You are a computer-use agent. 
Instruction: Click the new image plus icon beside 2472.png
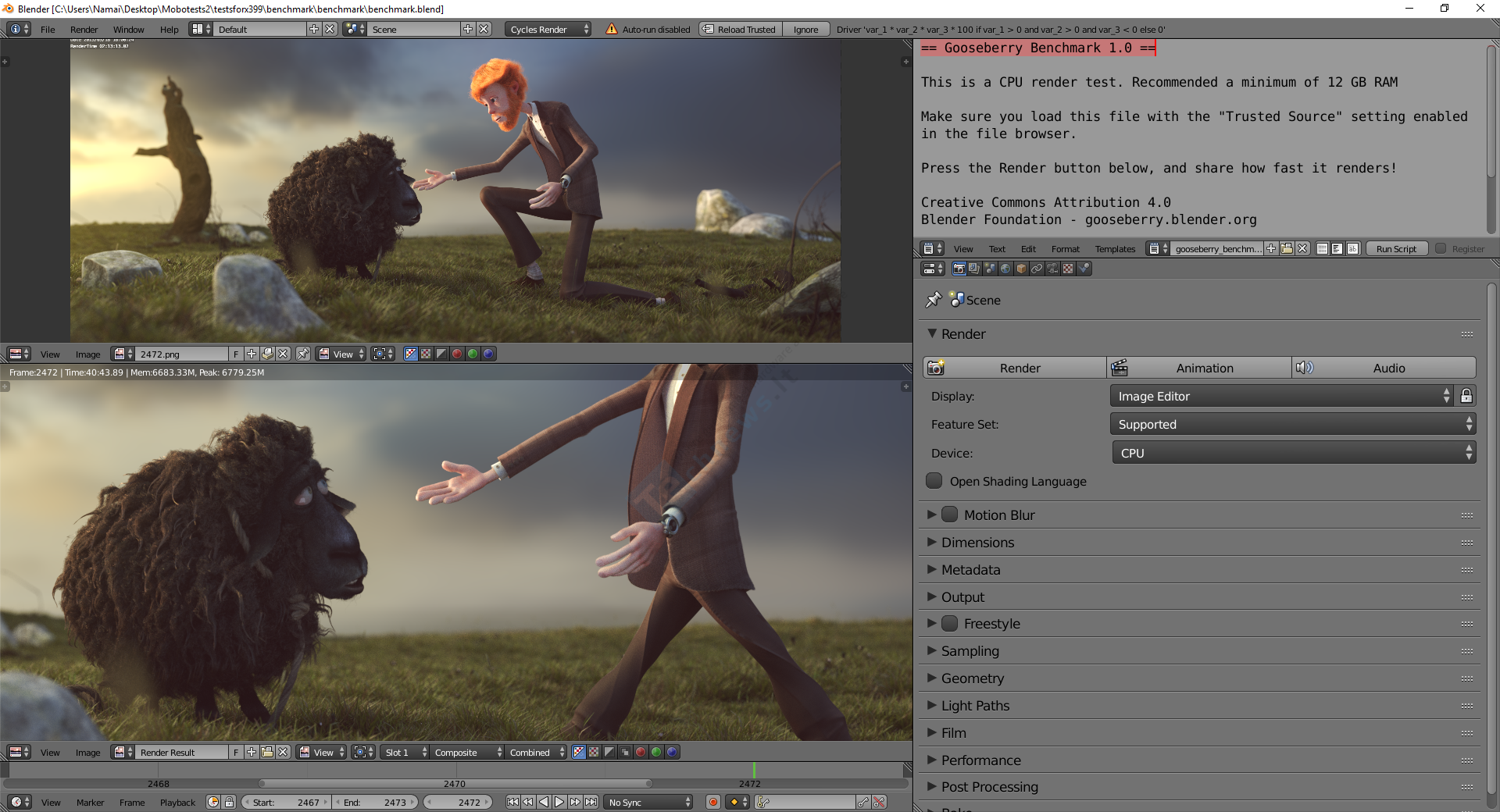(x=252, y=354)
